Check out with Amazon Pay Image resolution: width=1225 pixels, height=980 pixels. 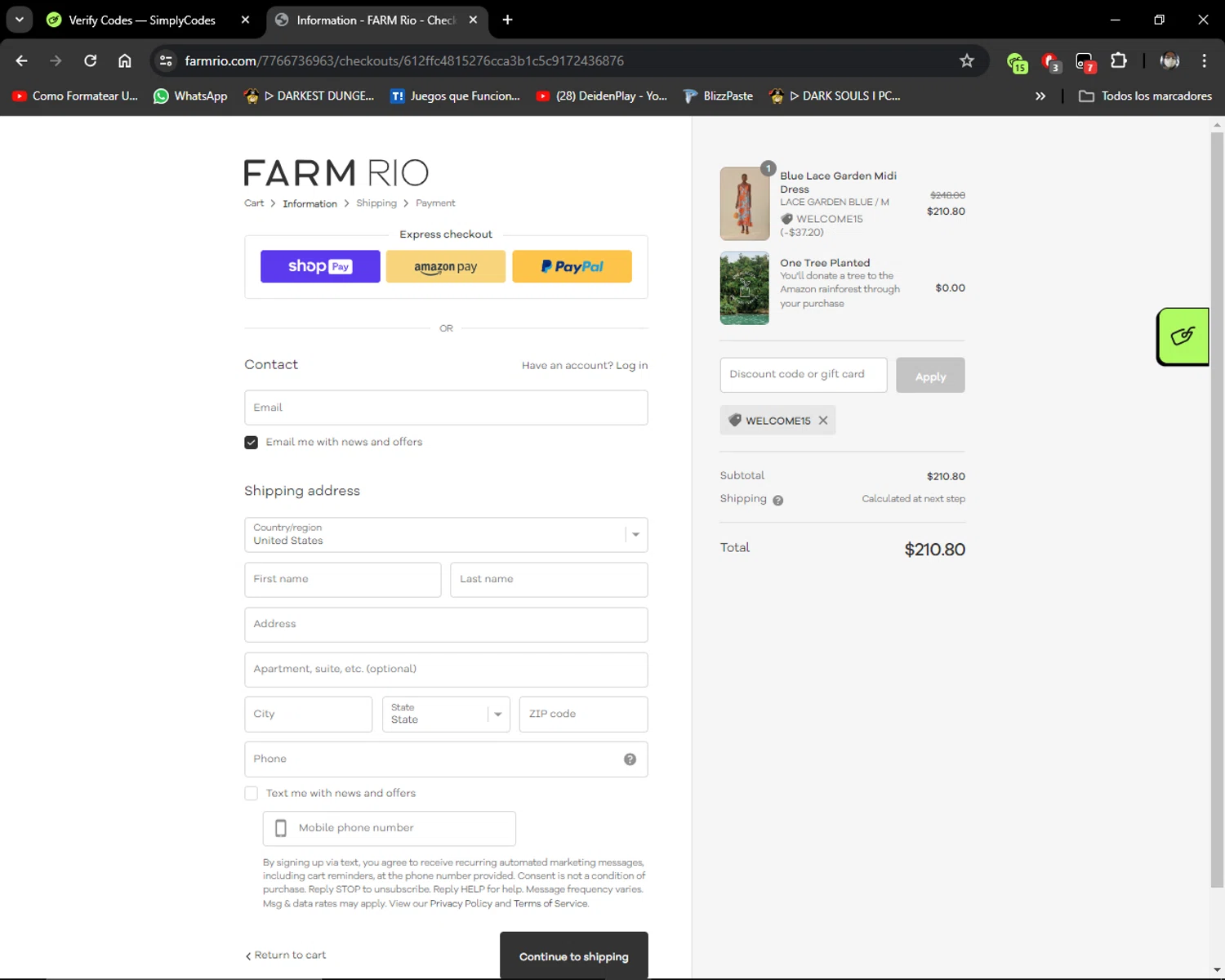pos(446,266)
